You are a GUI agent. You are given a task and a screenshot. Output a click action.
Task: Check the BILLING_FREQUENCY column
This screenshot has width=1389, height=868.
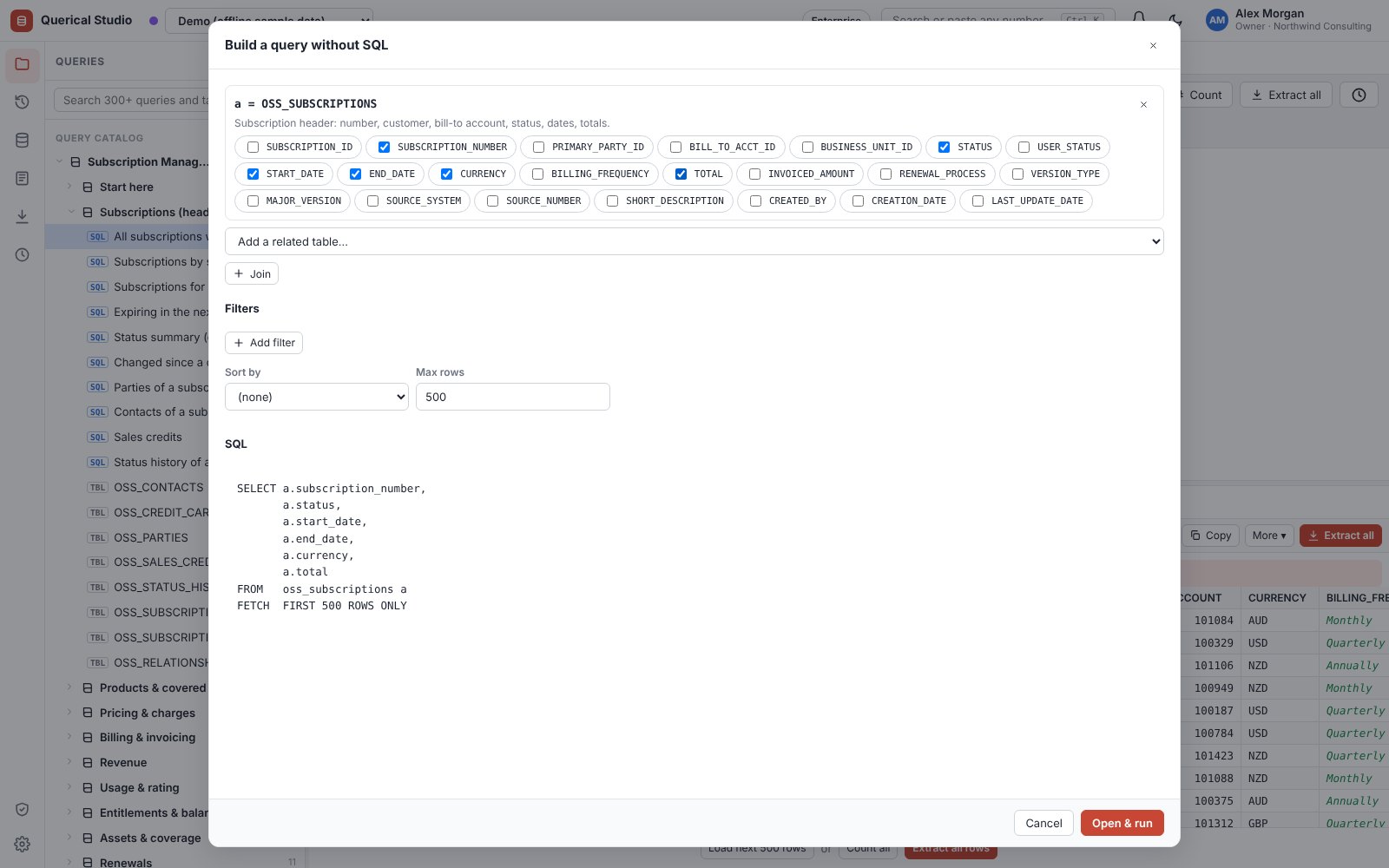pos(537,174)
